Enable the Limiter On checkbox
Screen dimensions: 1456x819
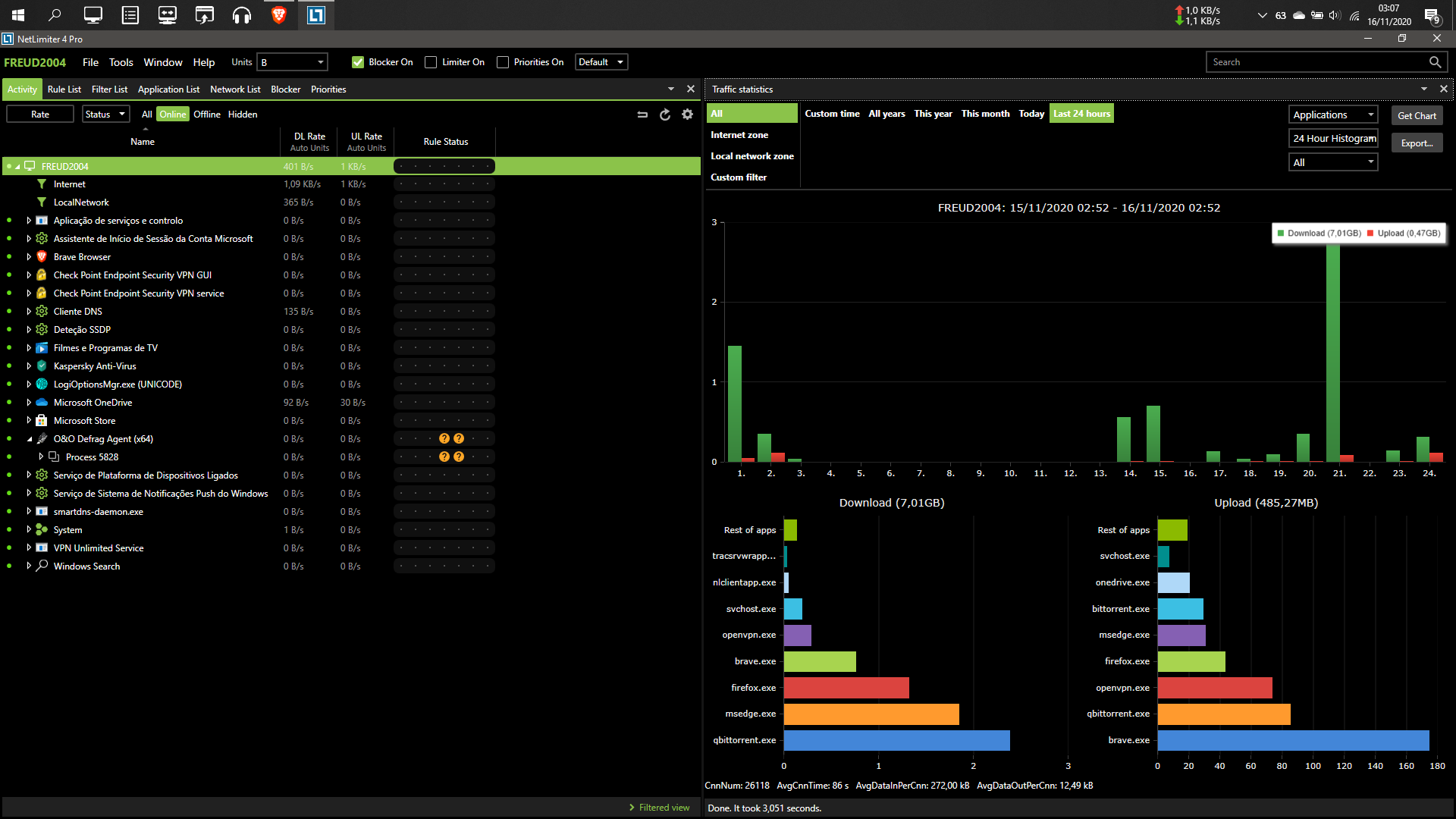pos(431,62)
